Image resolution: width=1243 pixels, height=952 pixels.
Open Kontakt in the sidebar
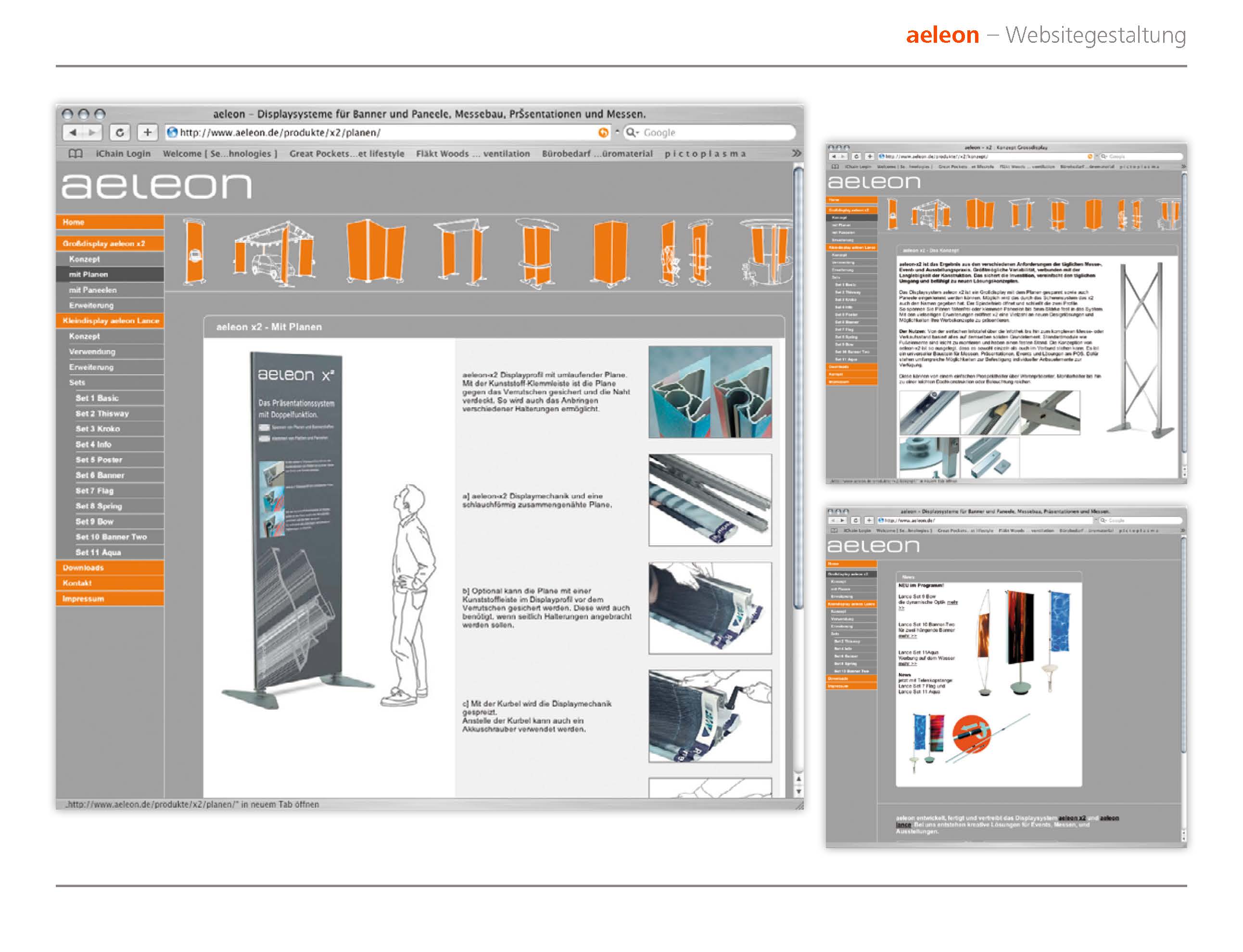tap(110, 583)
